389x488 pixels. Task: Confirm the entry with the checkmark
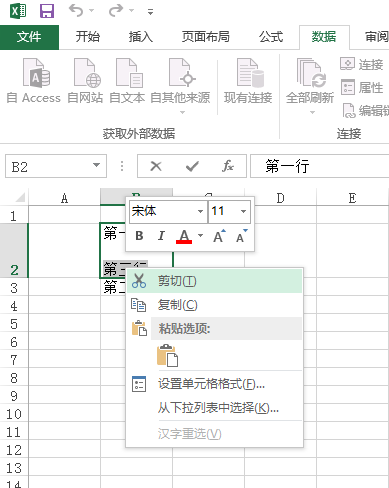(x=192, y=166)
